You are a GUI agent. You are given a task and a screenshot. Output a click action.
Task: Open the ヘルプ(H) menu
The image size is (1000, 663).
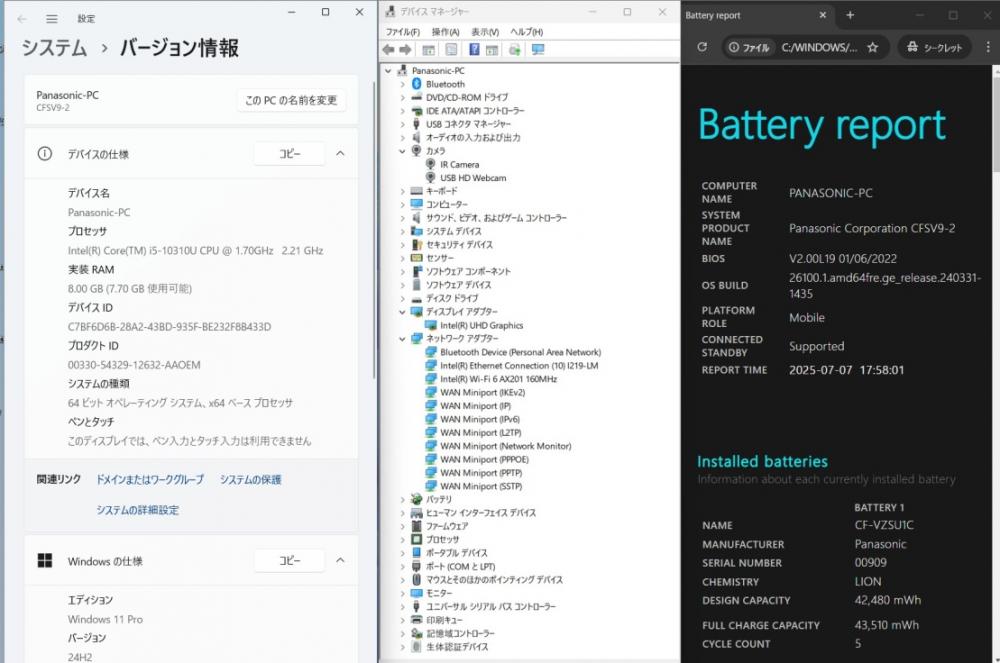(526, 31)
